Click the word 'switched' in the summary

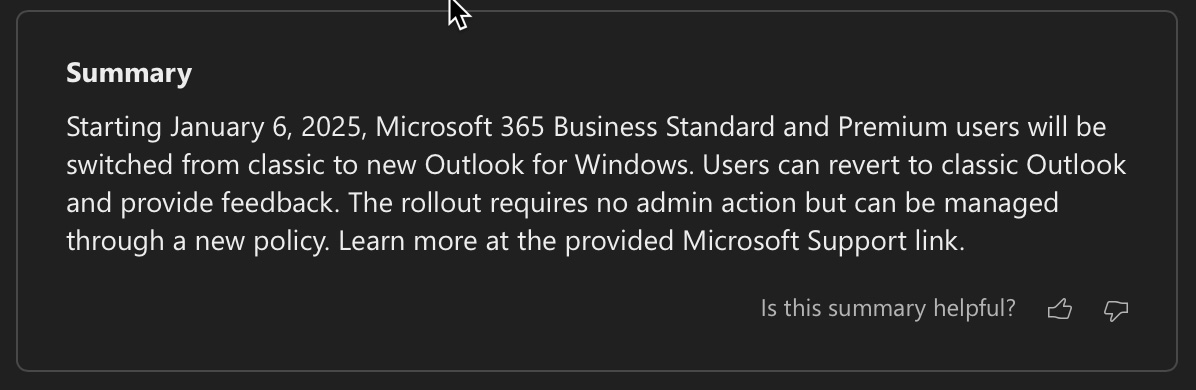[120, 165]
